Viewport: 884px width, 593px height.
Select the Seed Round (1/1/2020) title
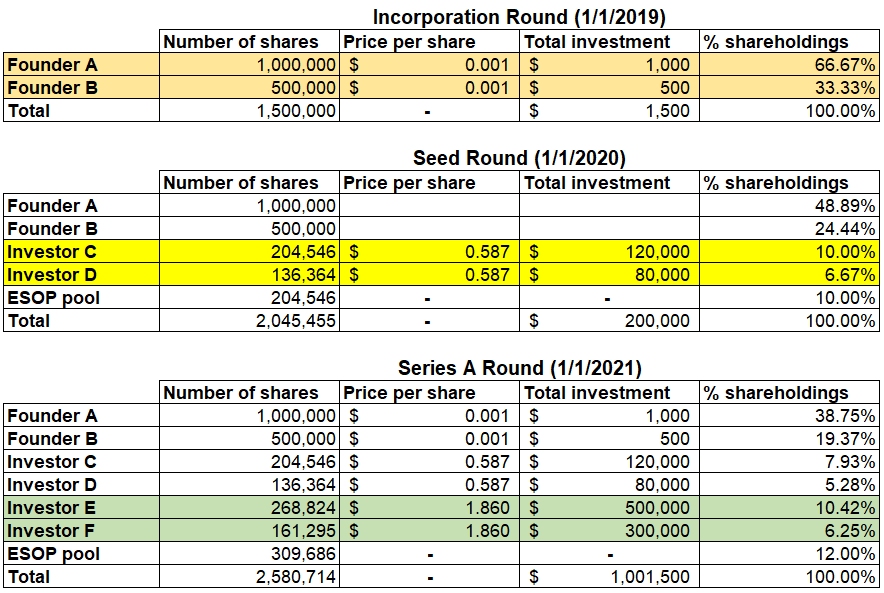519,158
